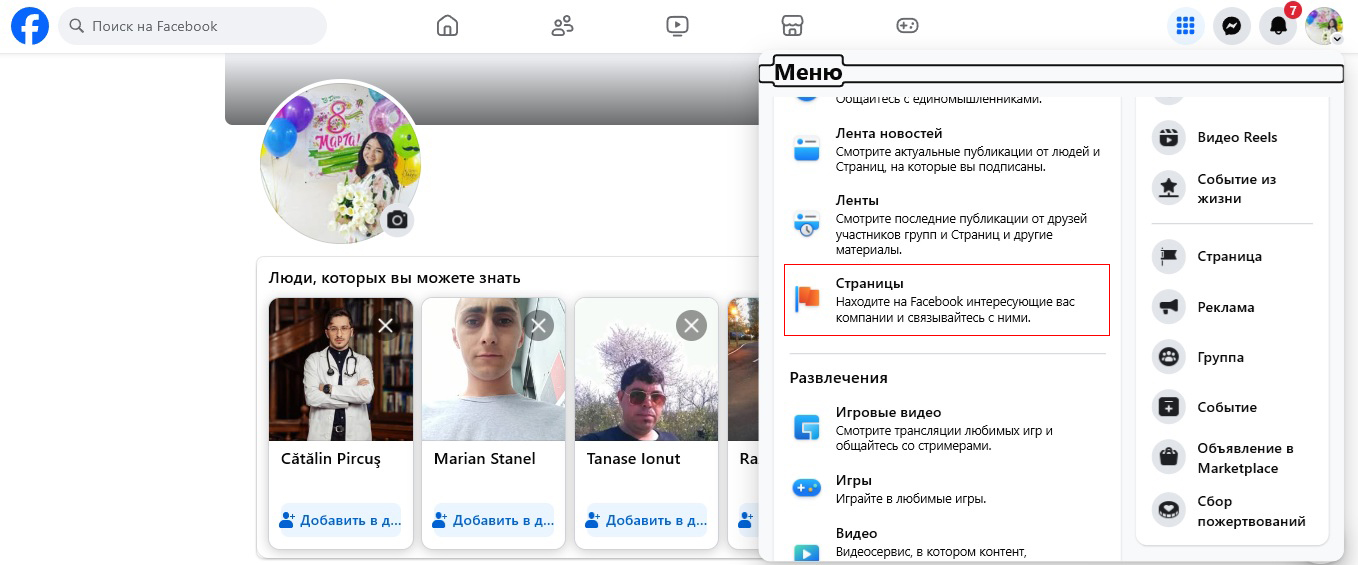Go to the Home tab
Image resolution: width=1358 pixels, height=565 pixels.
point(447,26)
